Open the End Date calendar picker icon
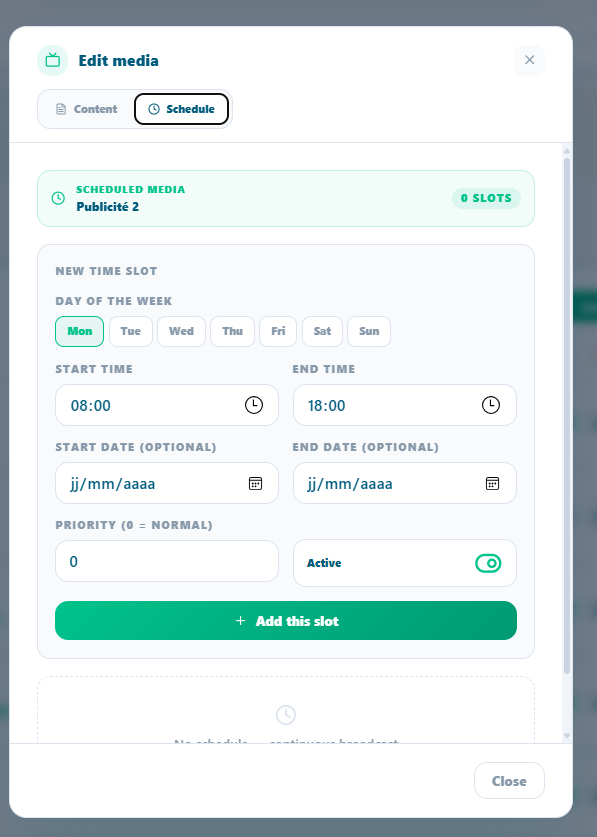The height and width of the screenshot is (837, 597). tap(492, 483)
